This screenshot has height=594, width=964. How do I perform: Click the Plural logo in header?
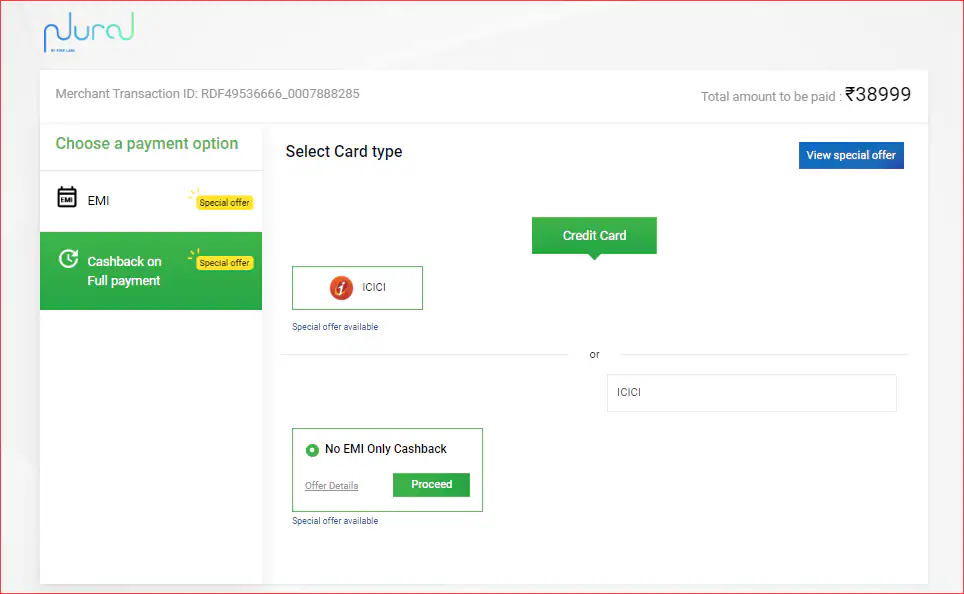88,32
